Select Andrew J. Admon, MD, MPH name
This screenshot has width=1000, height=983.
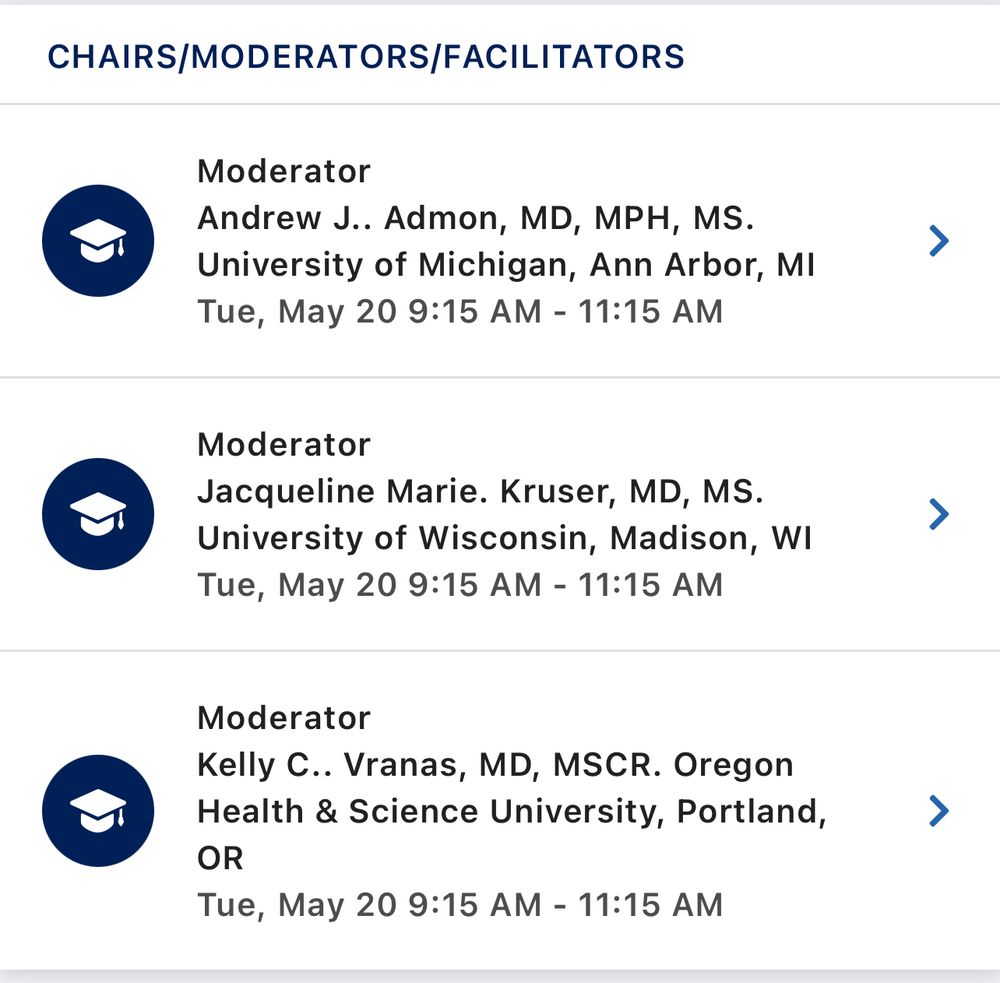476,218
